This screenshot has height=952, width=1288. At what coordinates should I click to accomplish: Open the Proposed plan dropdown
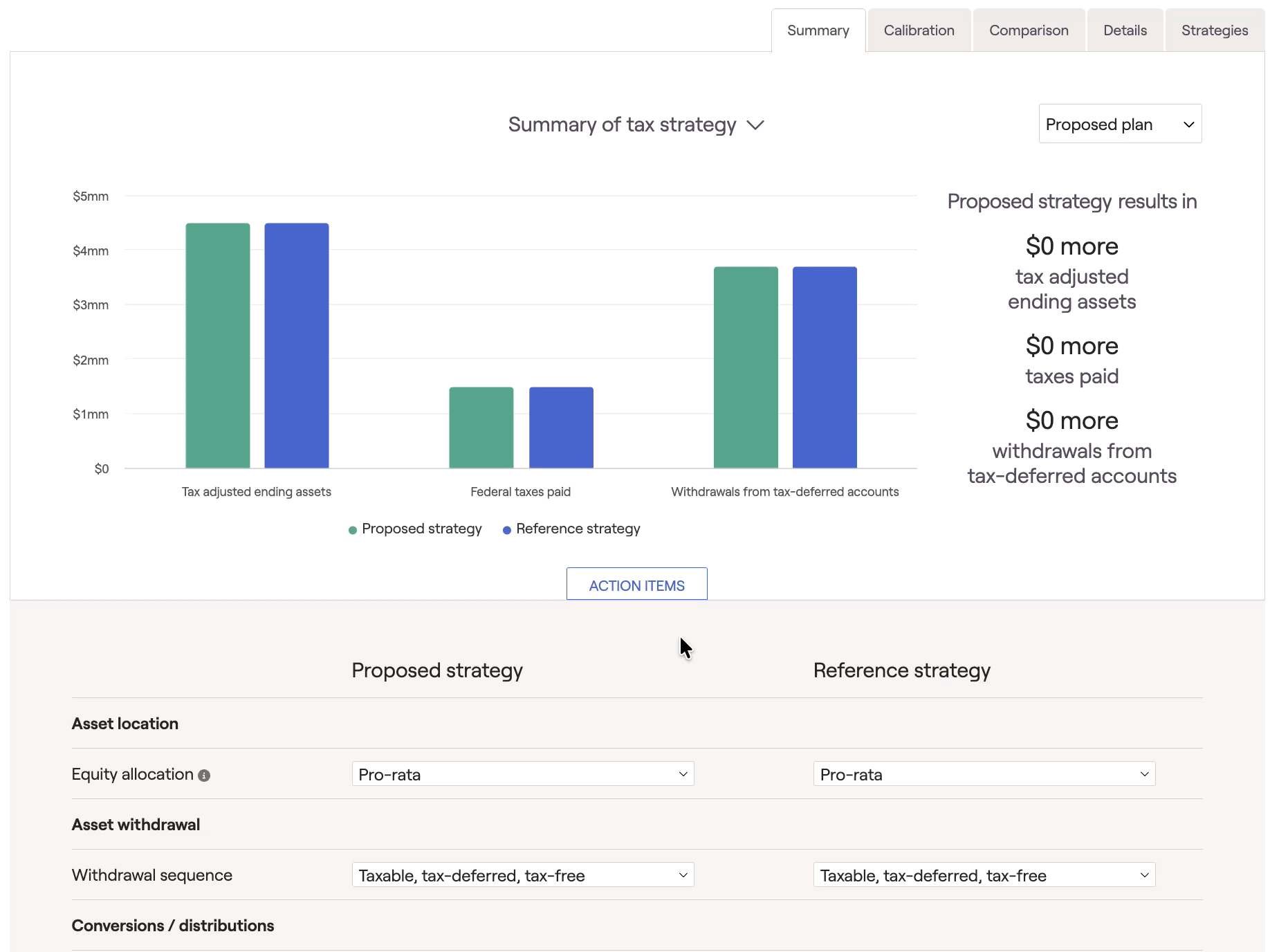pos(1119,125)
